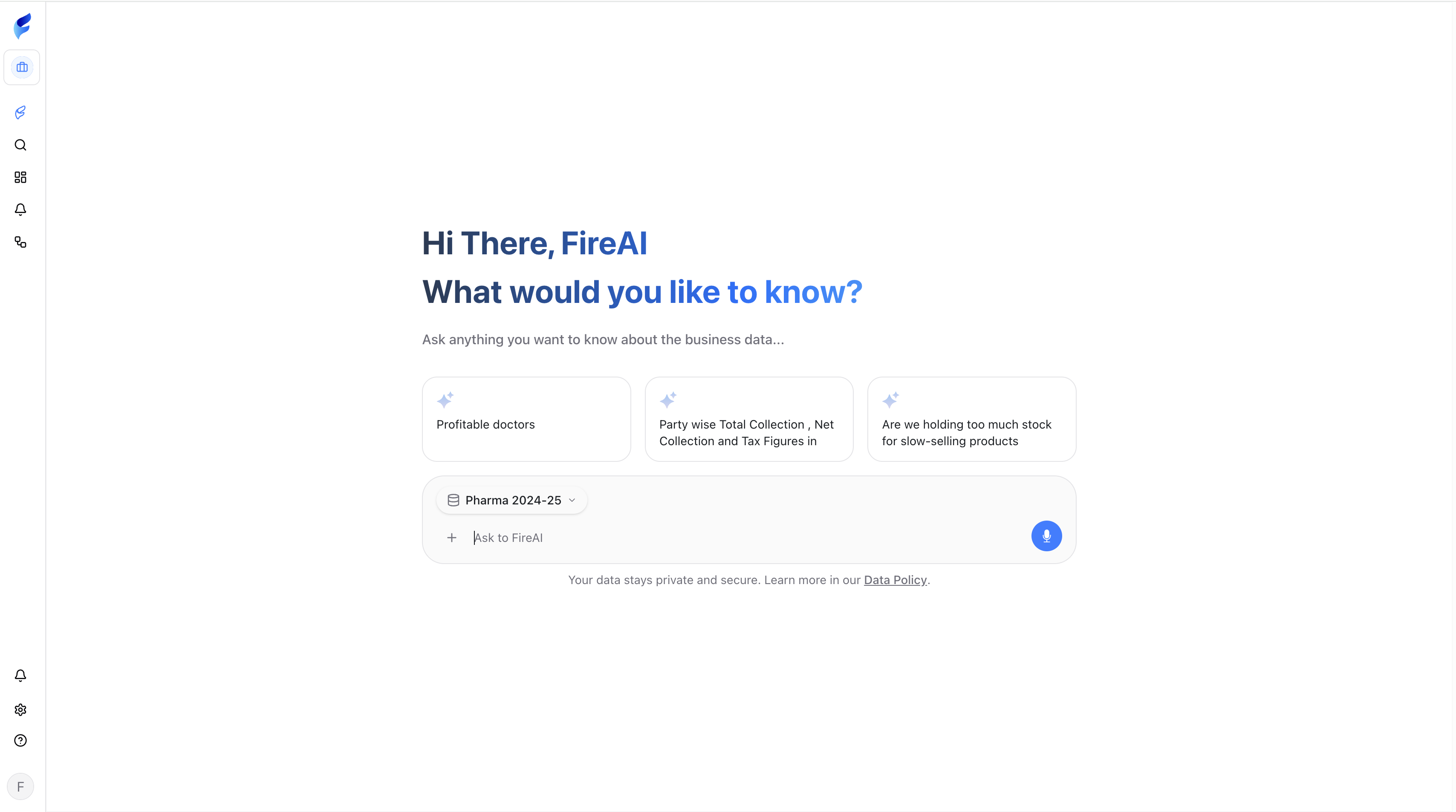Image resolution: width=1456 pixels, height=812 pixels.
Task: Open the bottom notifications bell icon
Action: (20, 676)
